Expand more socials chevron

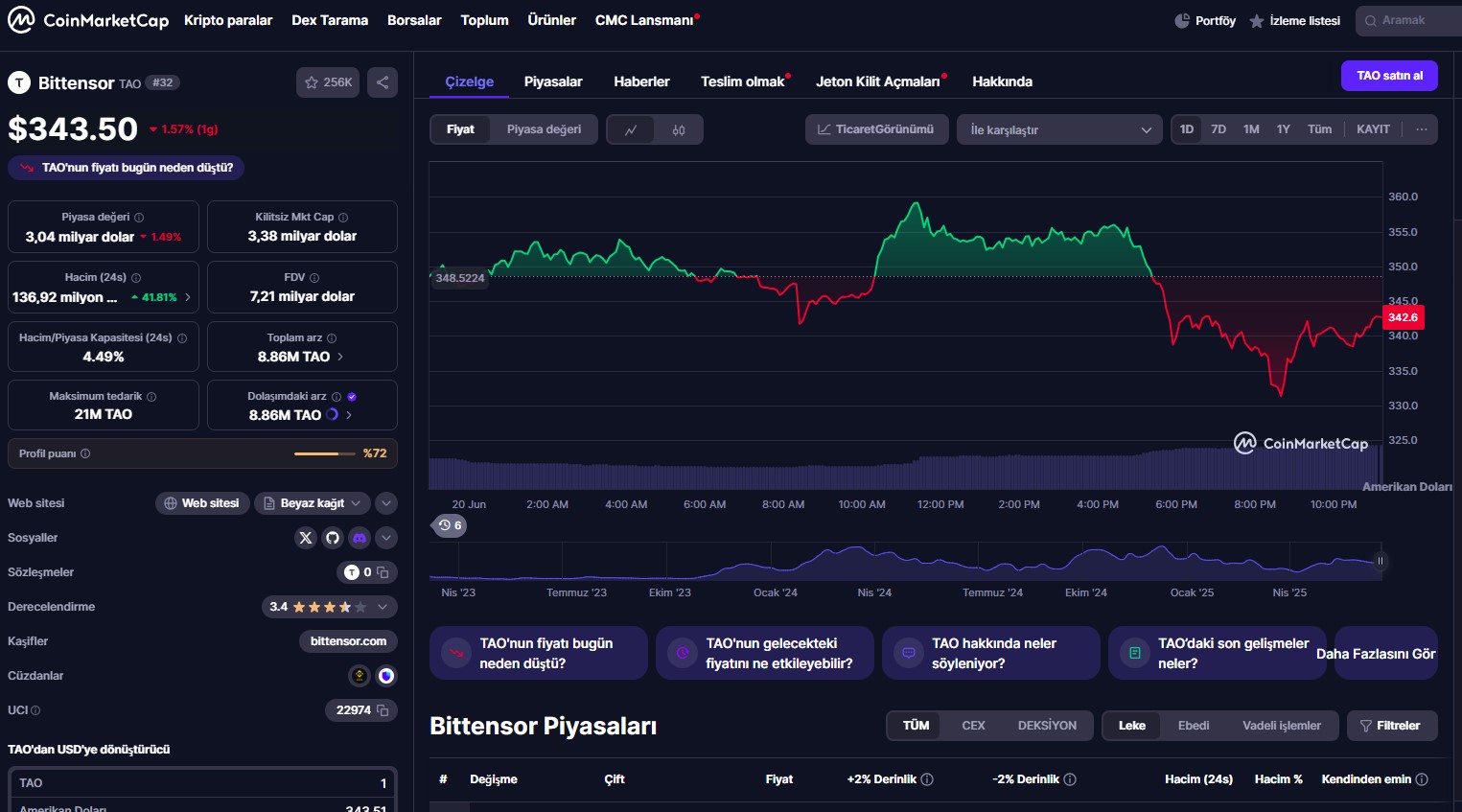[x=386, y=538]
